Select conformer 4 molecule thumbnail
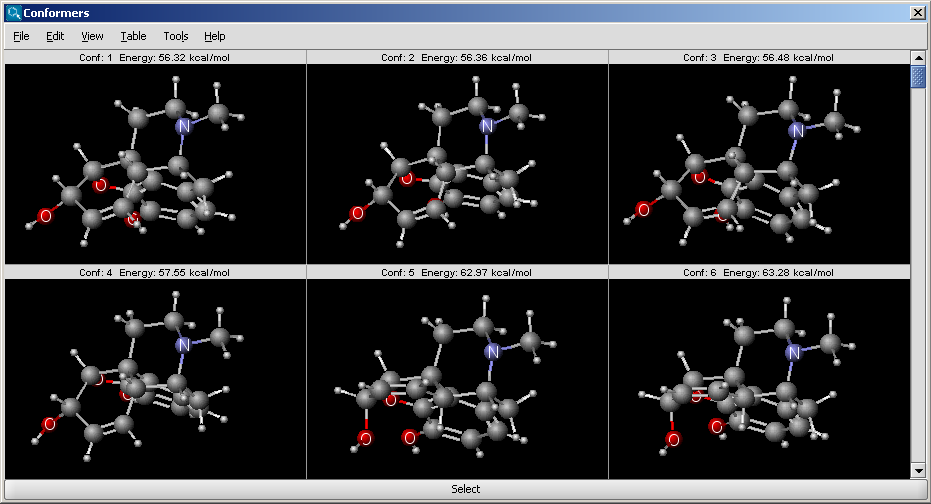 [x=155, y=379]
